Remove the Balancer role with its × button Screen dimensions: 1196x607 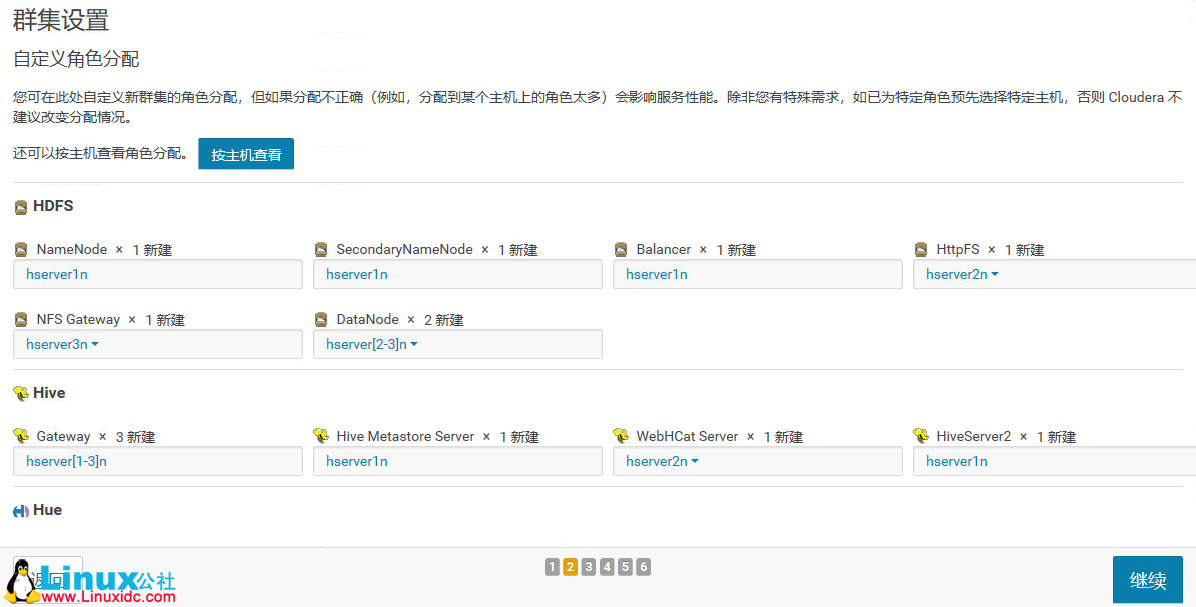(701, 249)
